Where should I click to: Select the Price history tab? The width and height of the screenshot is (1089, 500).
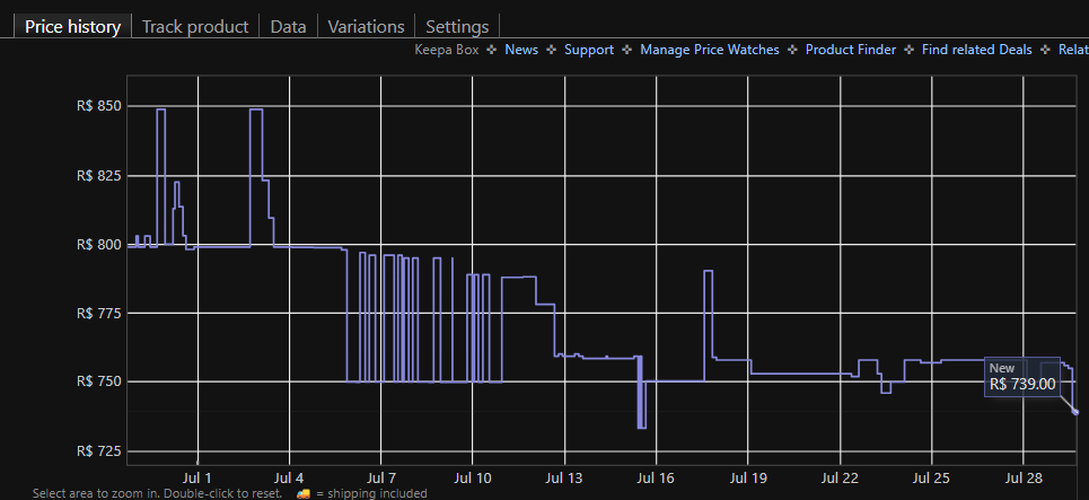tap(72, 26)
